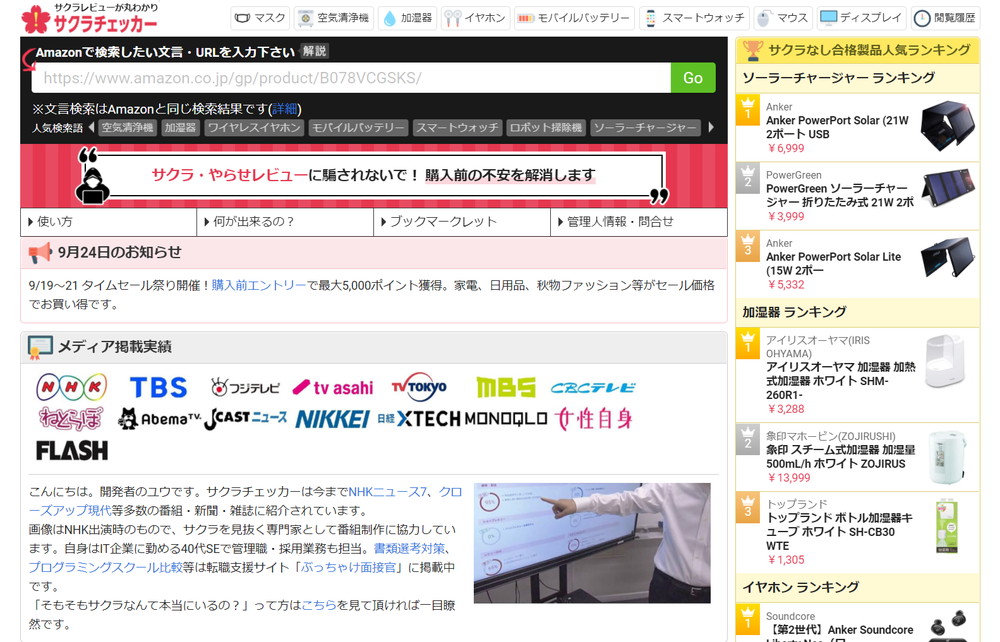Open the スマートウォッチ category in top bar
This screenshot has width=1000, height=642.
(695, 18)
